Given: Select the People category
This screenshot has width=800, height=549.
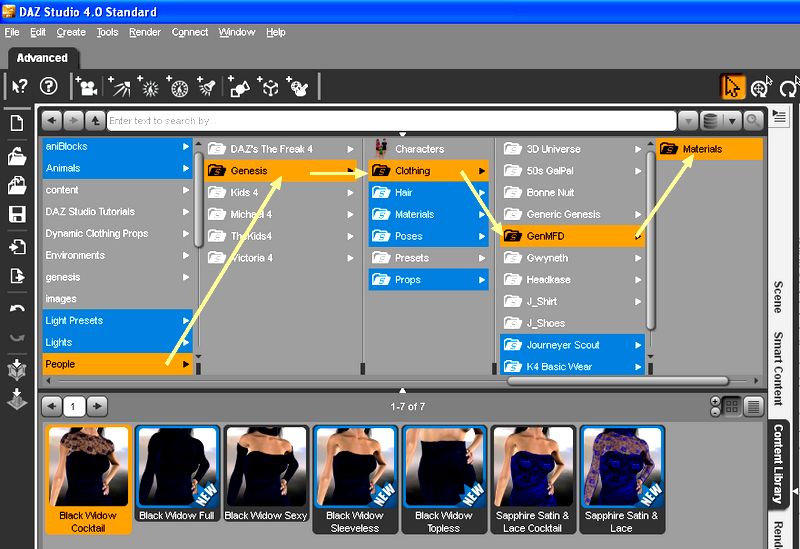Looking at the screenshot, I should [x=117, y=364].
